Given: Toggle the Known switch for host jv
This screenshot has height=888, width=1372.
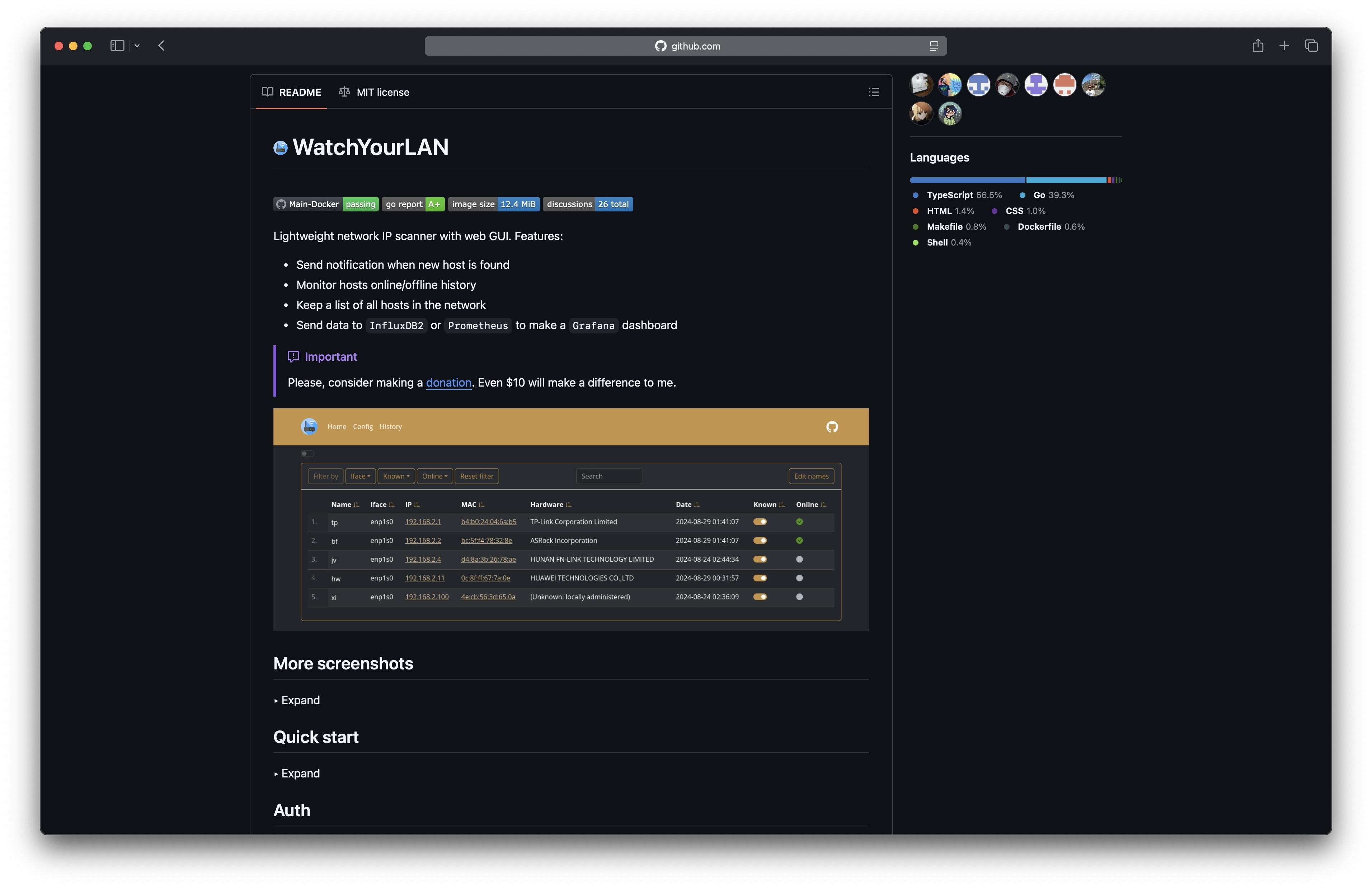Looking at the screenshot, I should click(760, 559).
